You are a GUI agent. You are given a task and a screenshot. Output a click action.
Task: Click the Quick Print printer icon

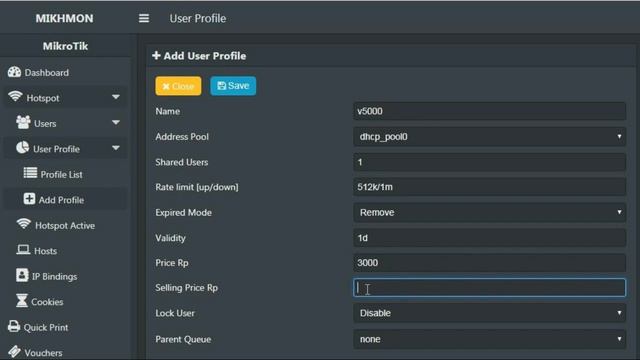[14, 327]
